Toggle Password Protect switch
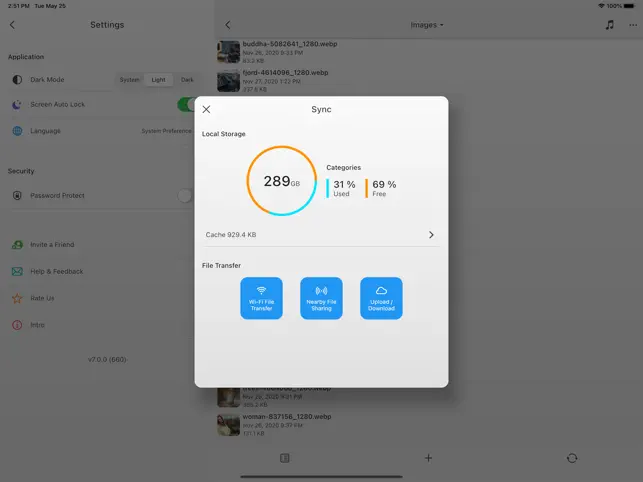The height and width of the screenshot is (482, 643). click(x=185, y=196)
